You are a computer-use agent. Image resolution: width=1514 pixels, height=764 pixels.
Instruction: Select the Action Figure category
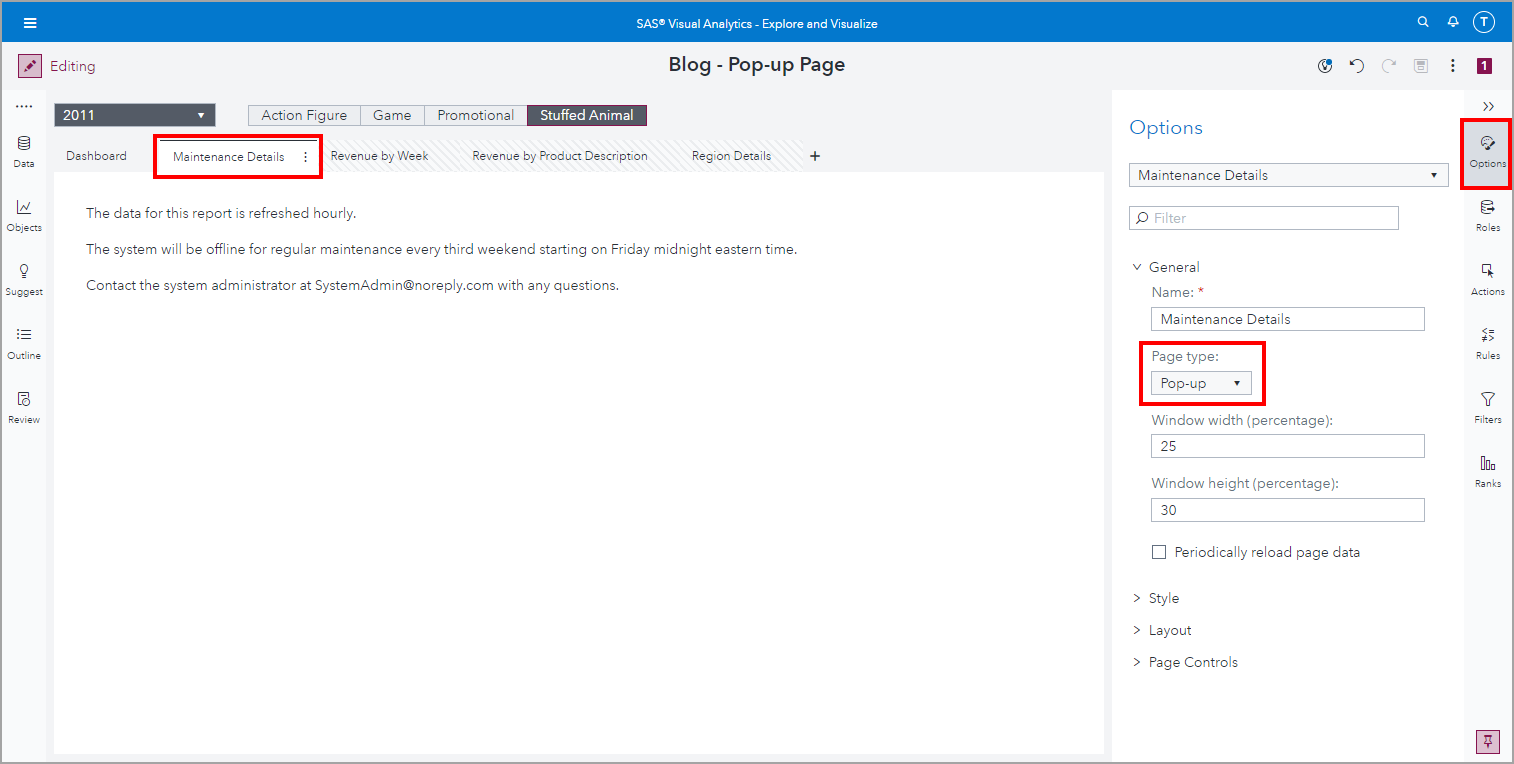point(303,115)
